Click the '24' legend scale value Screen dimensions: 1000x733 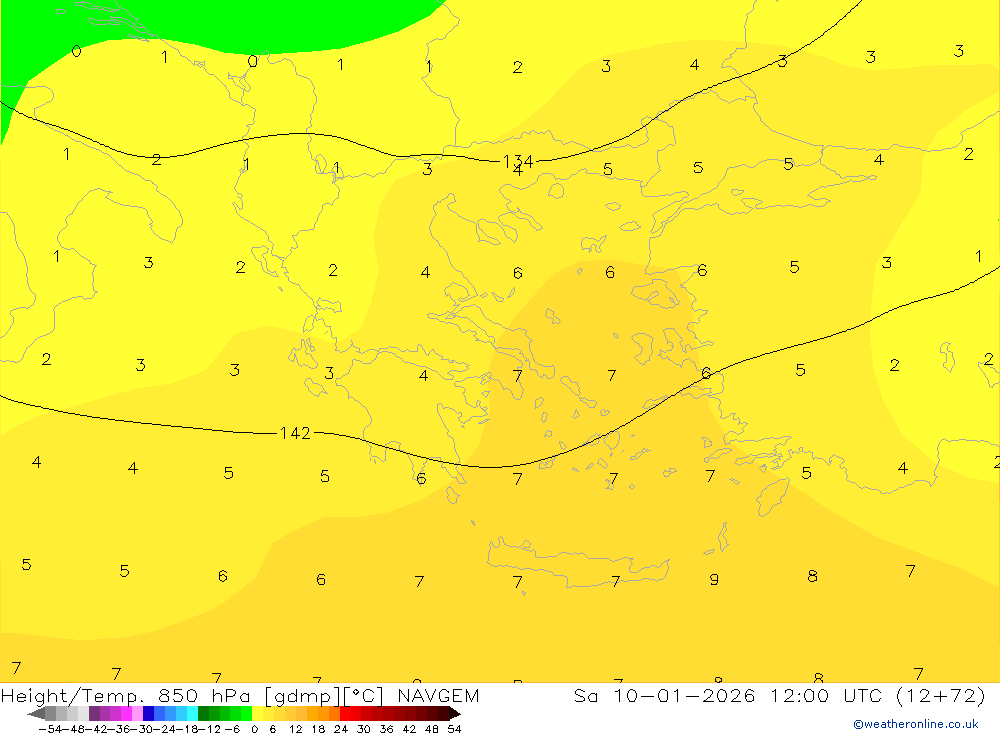pyautogui.click(x=341, y=729)
